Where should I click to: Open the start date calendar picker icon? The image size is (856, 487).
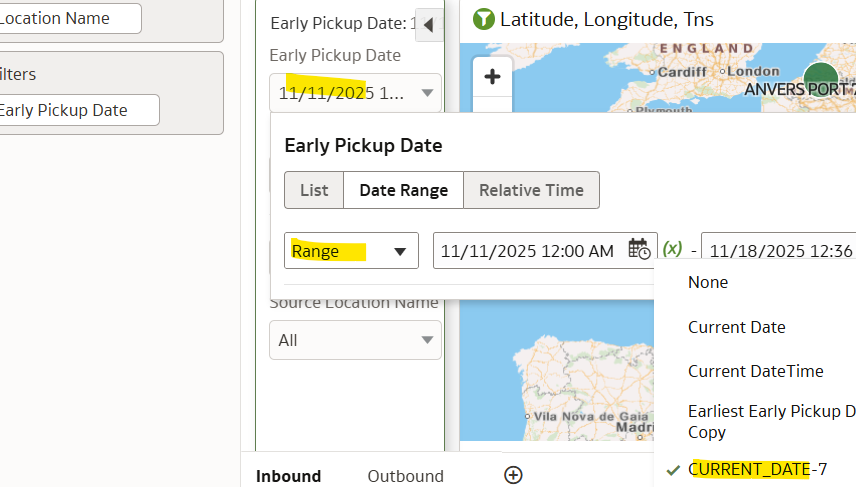(x=639, y=250)
